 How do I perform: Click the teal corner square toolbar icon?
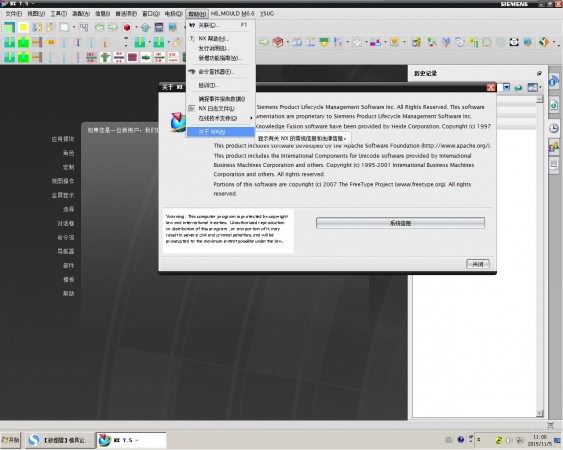pos(9,27)
